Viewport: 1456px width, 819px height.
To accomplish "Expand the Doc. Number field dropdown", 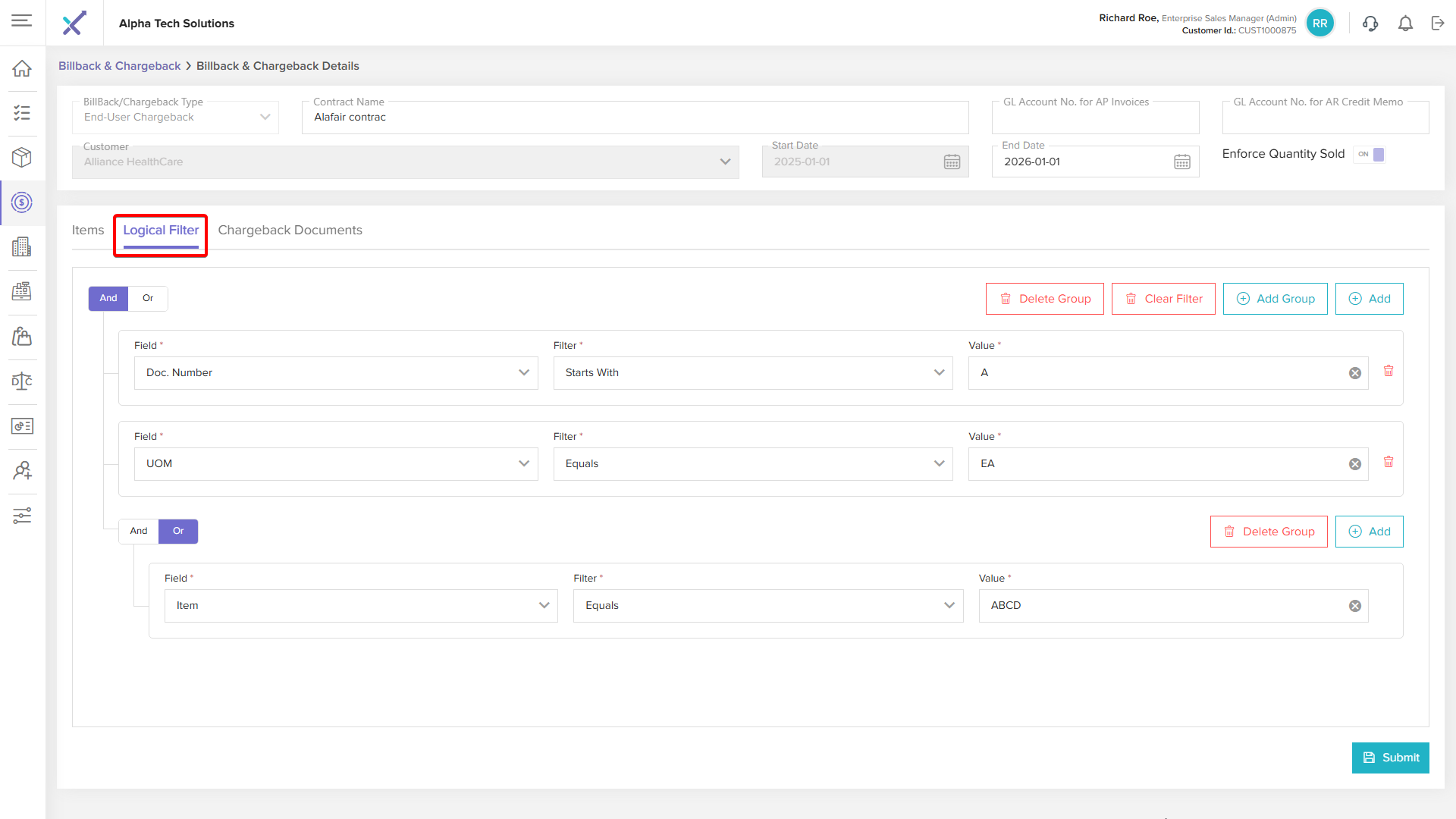I will coord(523,372).
